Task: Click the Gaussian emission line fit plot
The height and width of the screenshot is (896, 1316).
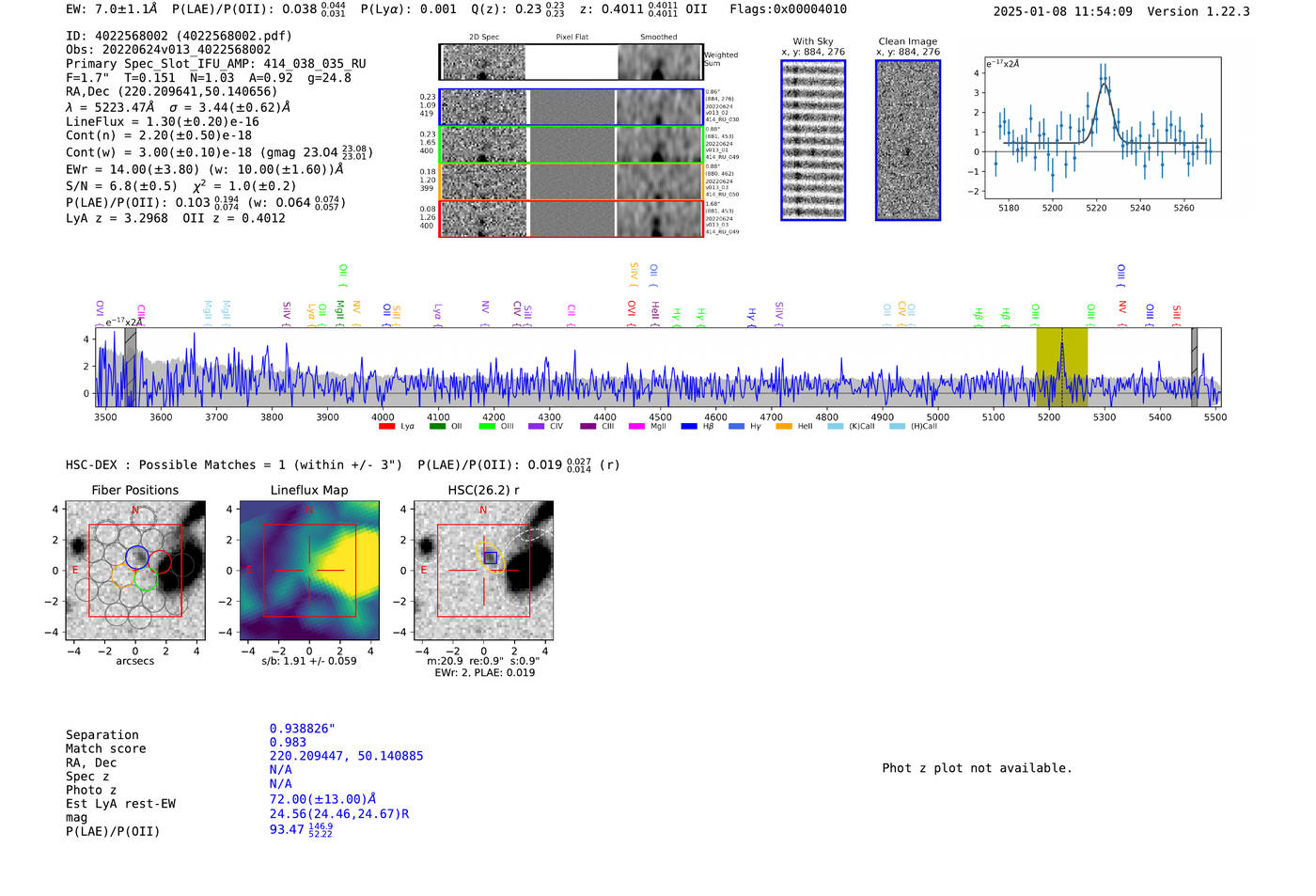Action: point(1102,128)
